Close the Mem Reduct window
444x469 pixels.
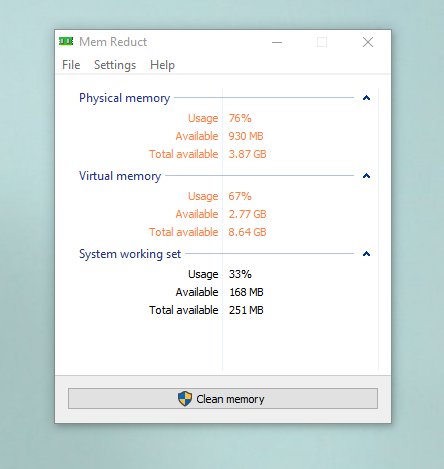pos(368,42)
